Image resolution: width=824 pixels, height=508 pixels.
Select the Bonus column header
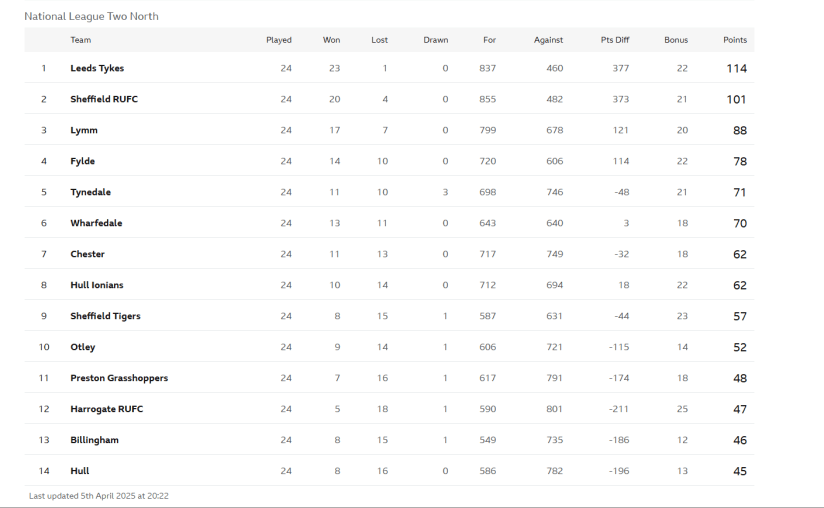[x=676, y=40]
